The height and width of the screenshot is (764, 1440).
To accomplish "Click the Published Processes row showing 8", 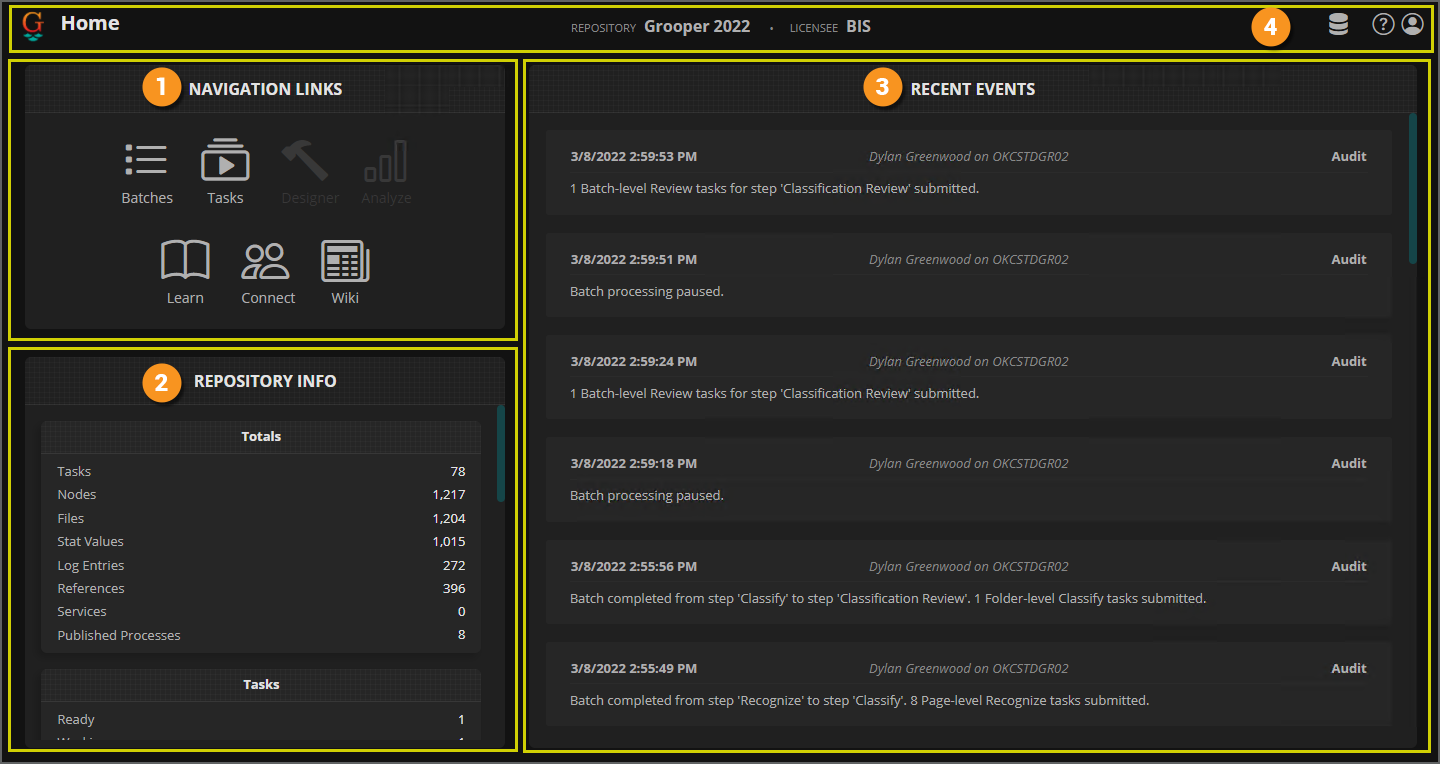I will point(261,636).
